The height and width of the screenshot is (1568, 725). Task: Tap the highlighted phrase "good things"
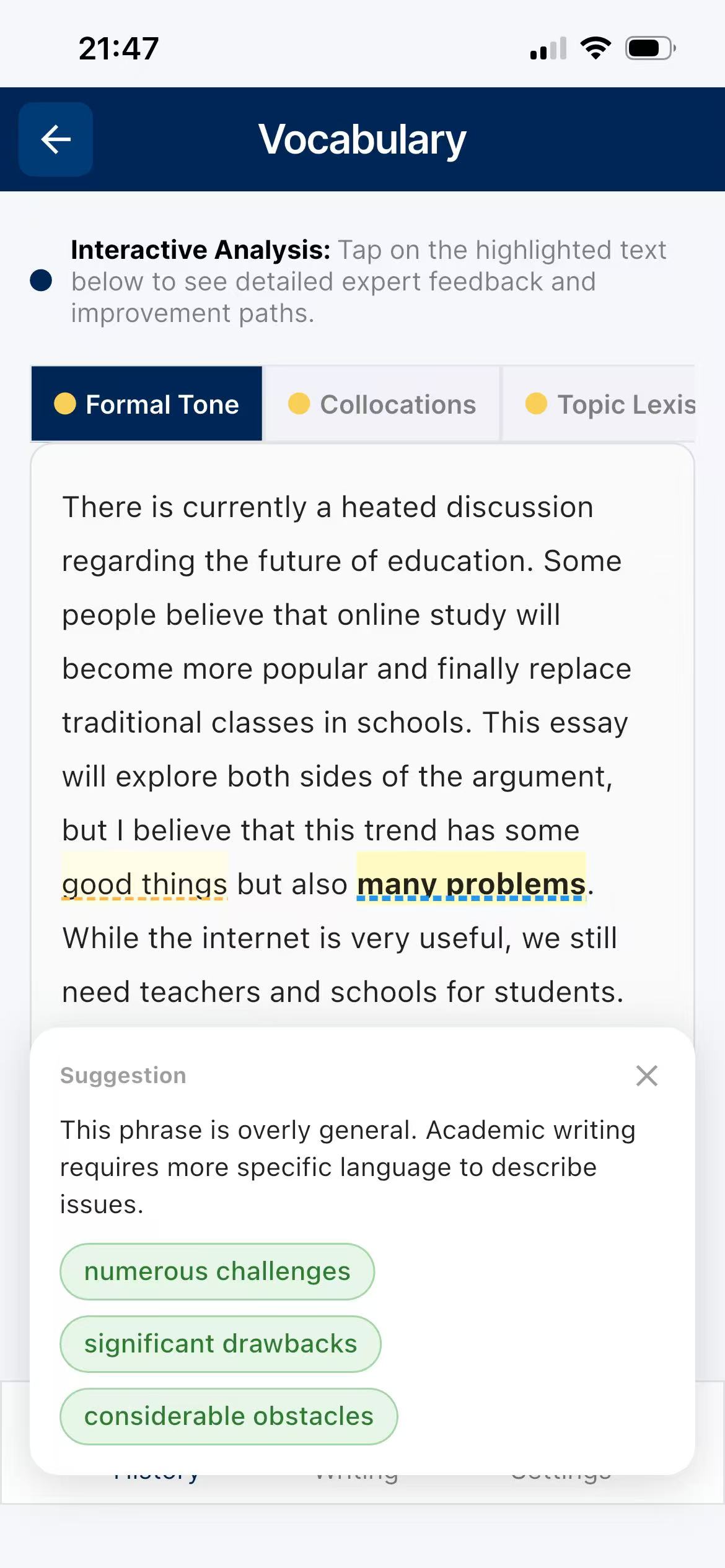pos(144,884)
